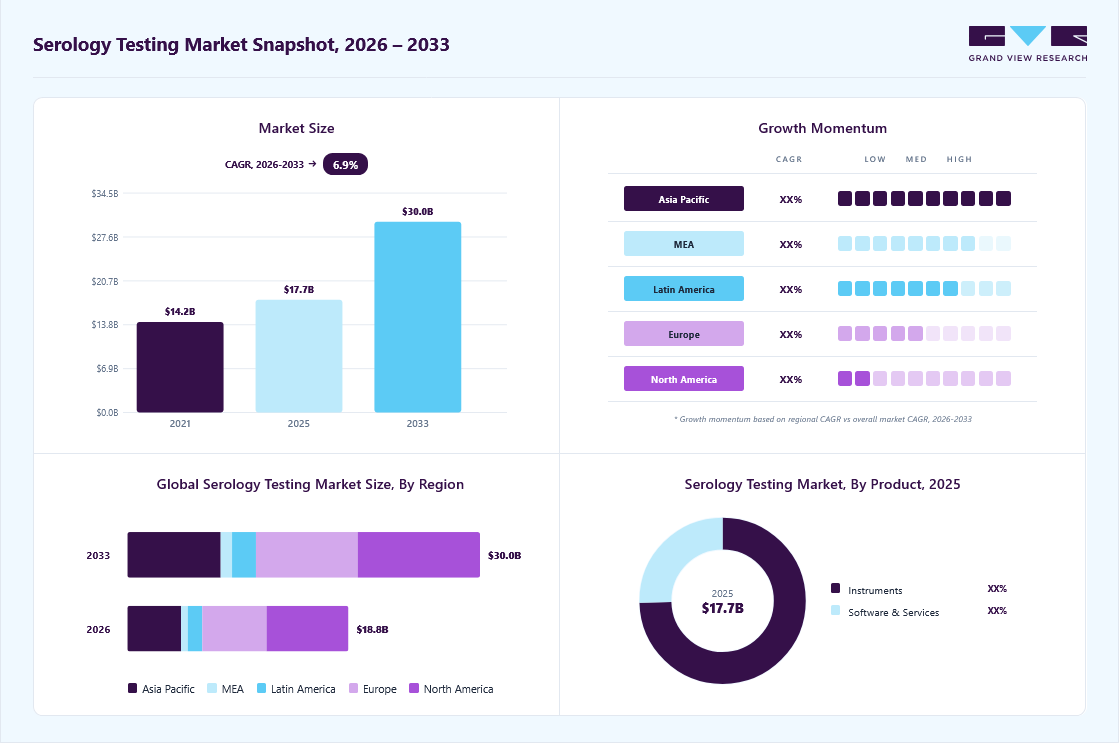Image resolution: width=1120 pixels, height=743 pixels.
Task: Click the $34.5B axis label
Action: (x=105, y=194)
